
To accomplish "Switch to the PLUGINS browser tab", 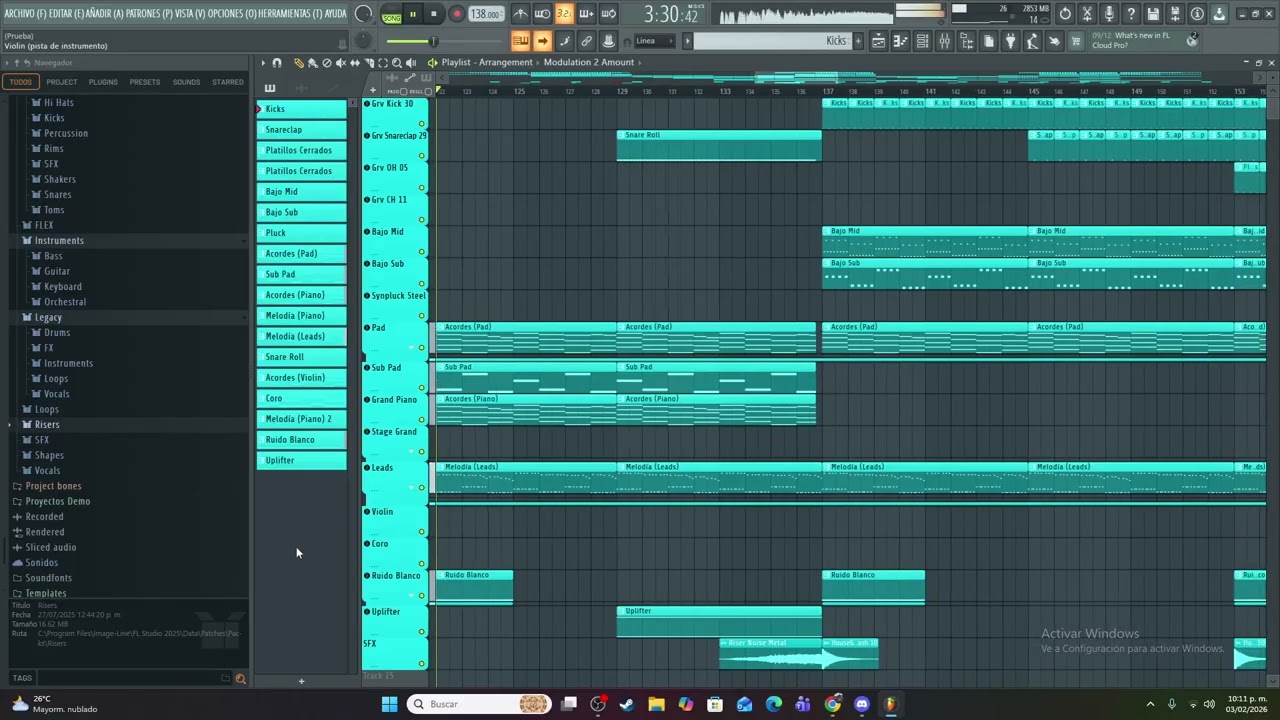I will pyautogui.click(x=103, y=82).
